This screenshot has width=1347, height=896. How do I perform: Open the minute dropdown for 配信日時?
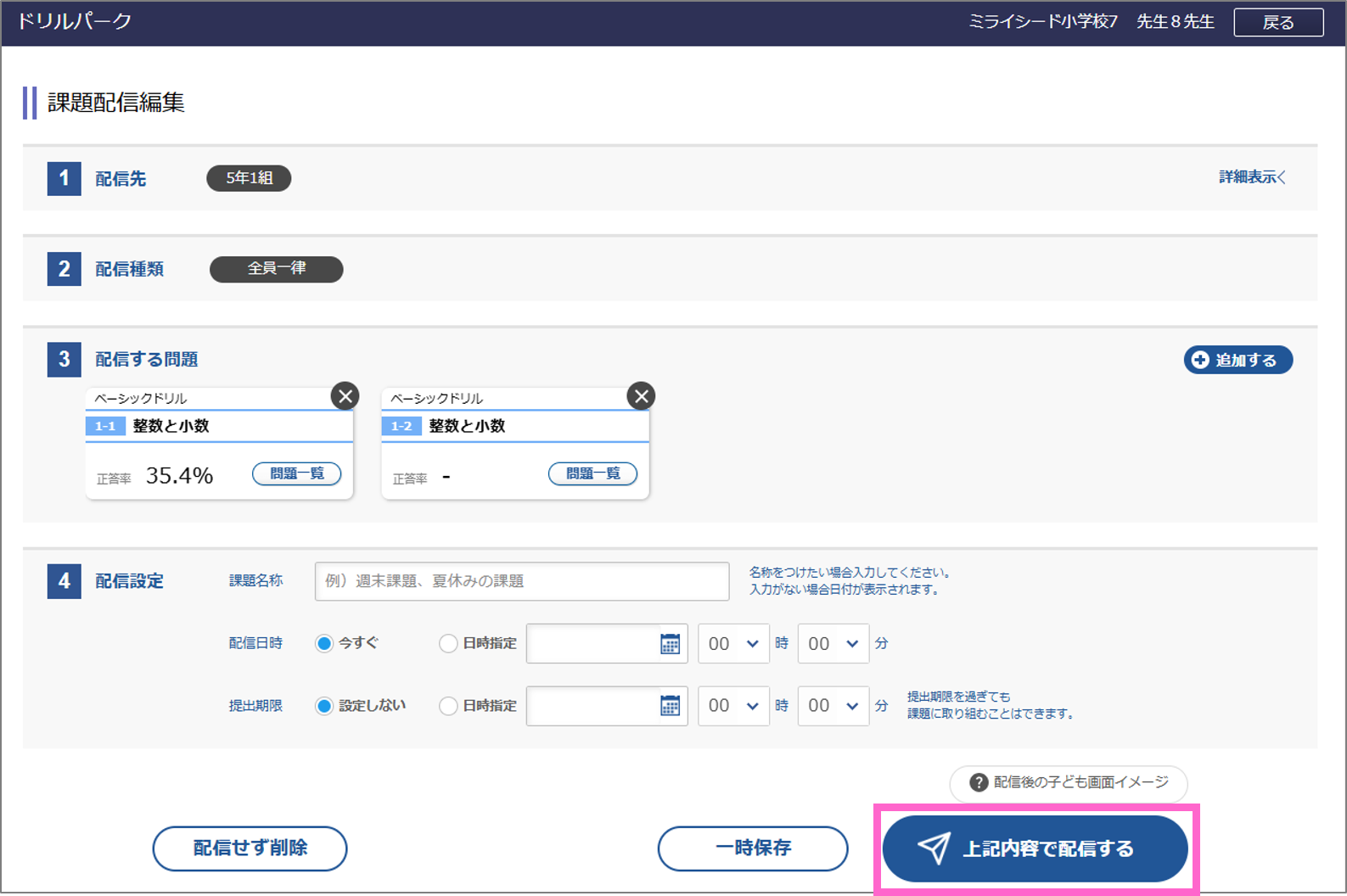[x=833, y=644]
